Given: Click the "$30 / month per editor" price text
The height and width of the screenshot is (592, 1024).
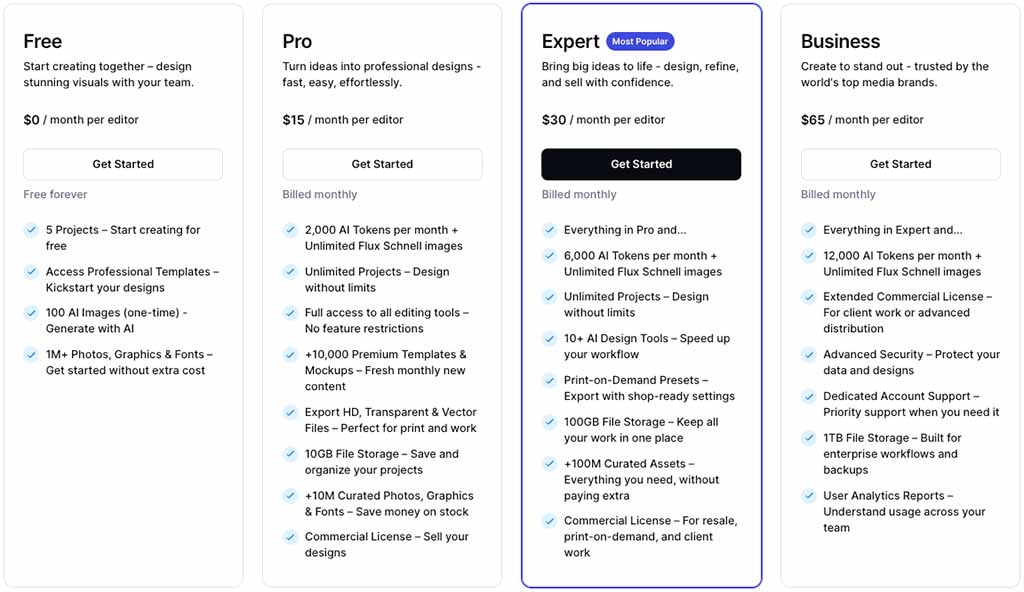Looking at the screenshot, I should coord(588,119).
